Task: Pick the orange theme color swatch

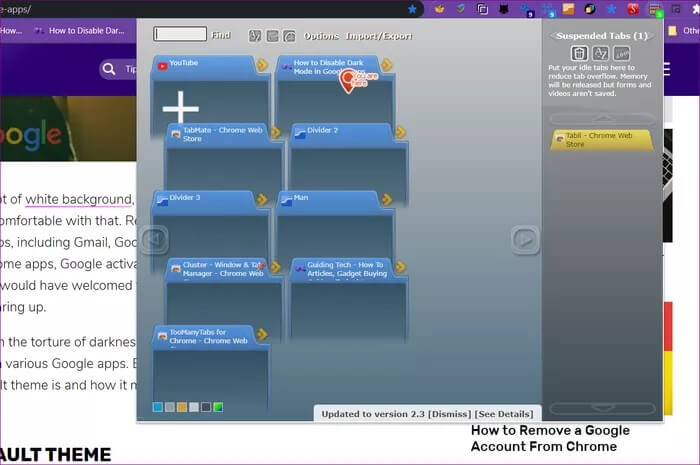Action: tap(182, 407)
